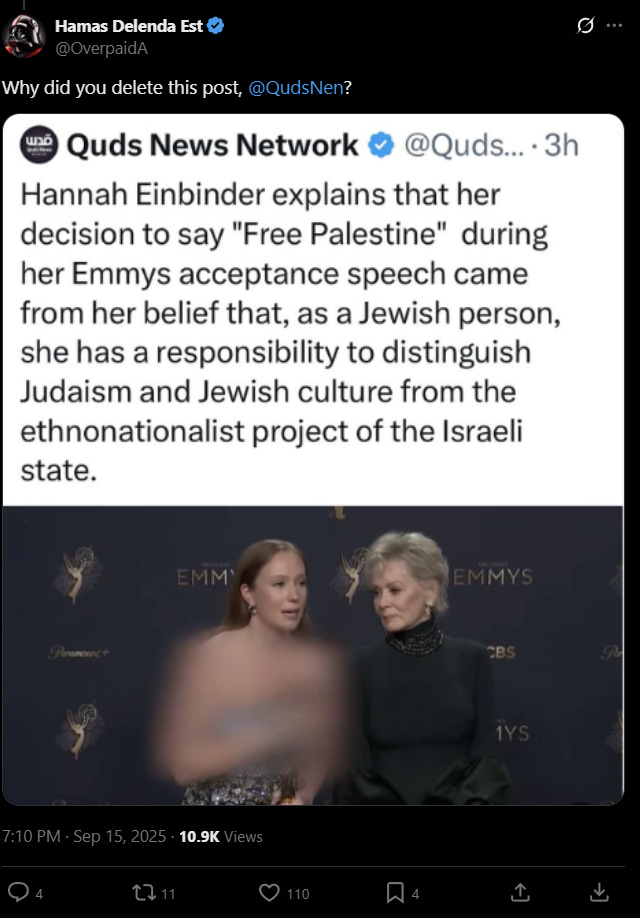This screenshot has width=640, height=918.
Task: Open the Hamas Delenda Est profile name
Action: click(x=128, y=26)
